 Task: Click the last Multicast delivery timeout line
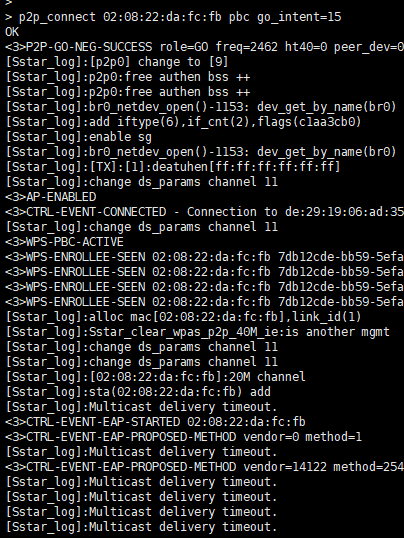click(x=141, y=527)
